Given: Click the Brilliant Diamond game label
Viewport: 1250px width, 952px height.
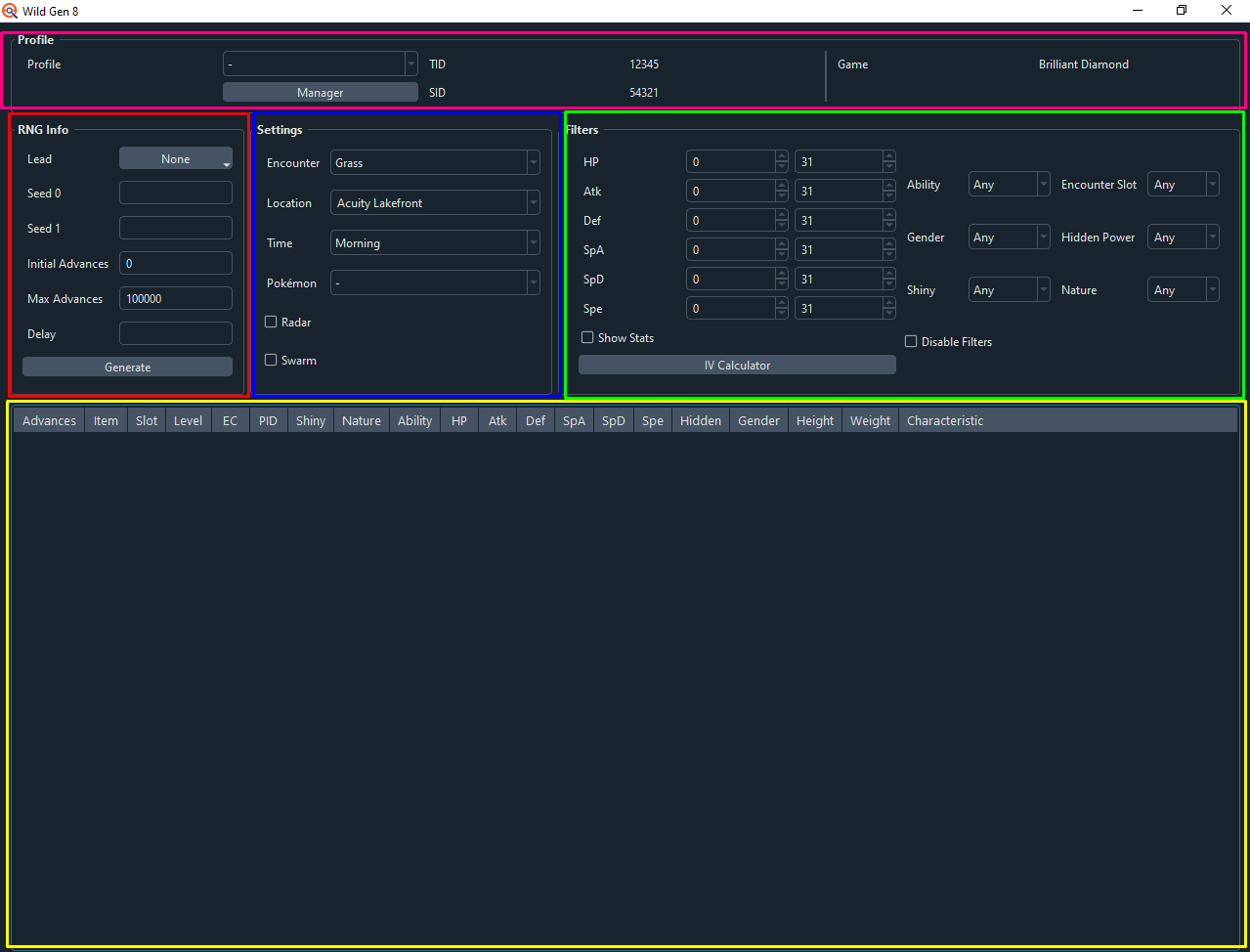Looking at the screenshot, I should point(1084,65).
